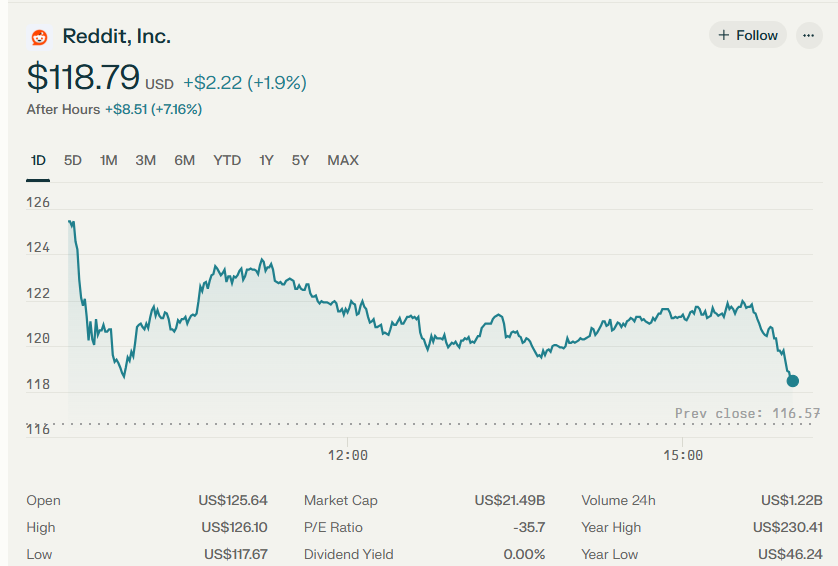Click the Market Cap label

(340, 500)
